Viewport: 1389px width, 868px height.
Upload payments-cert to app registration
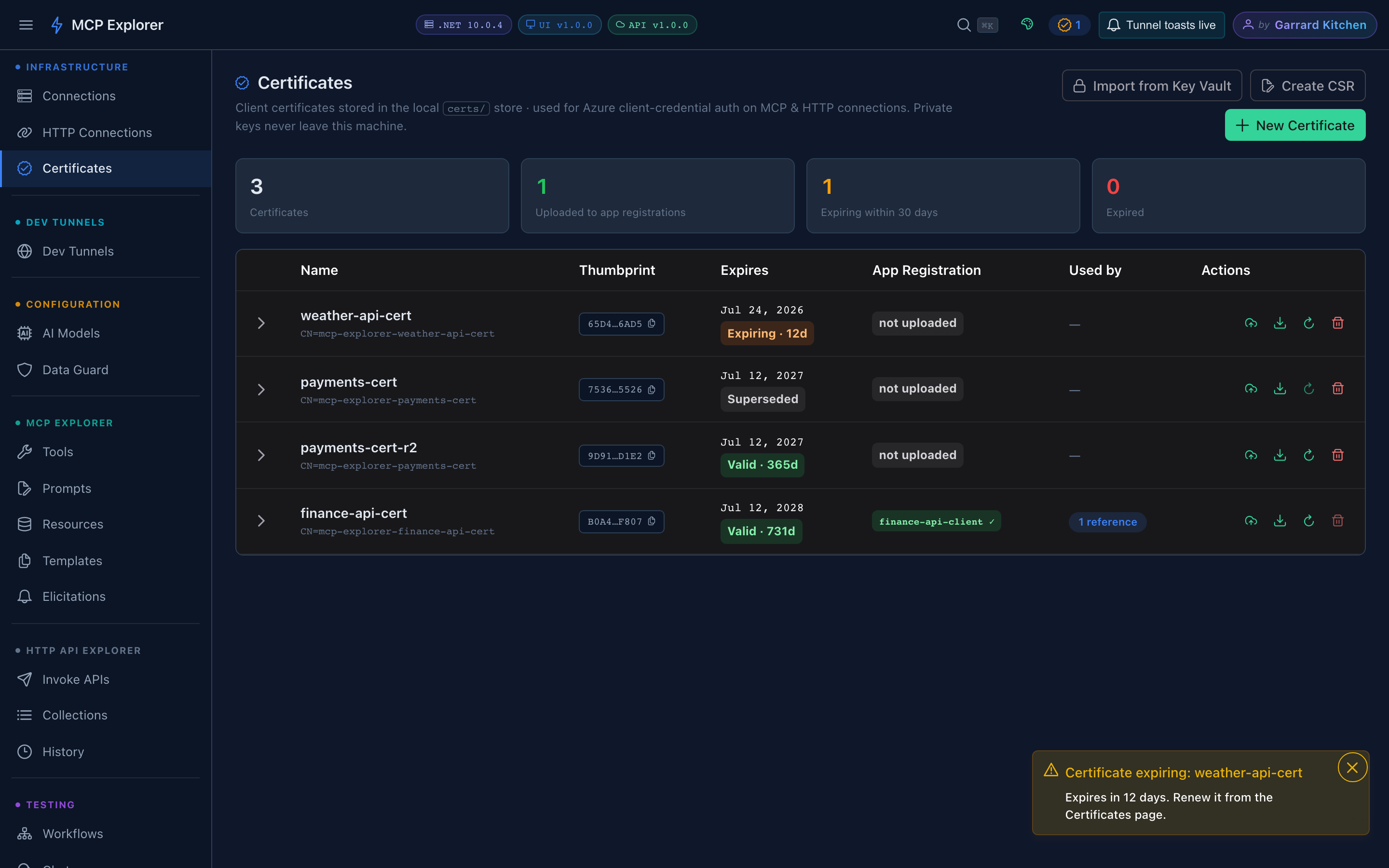(1251, 389)
